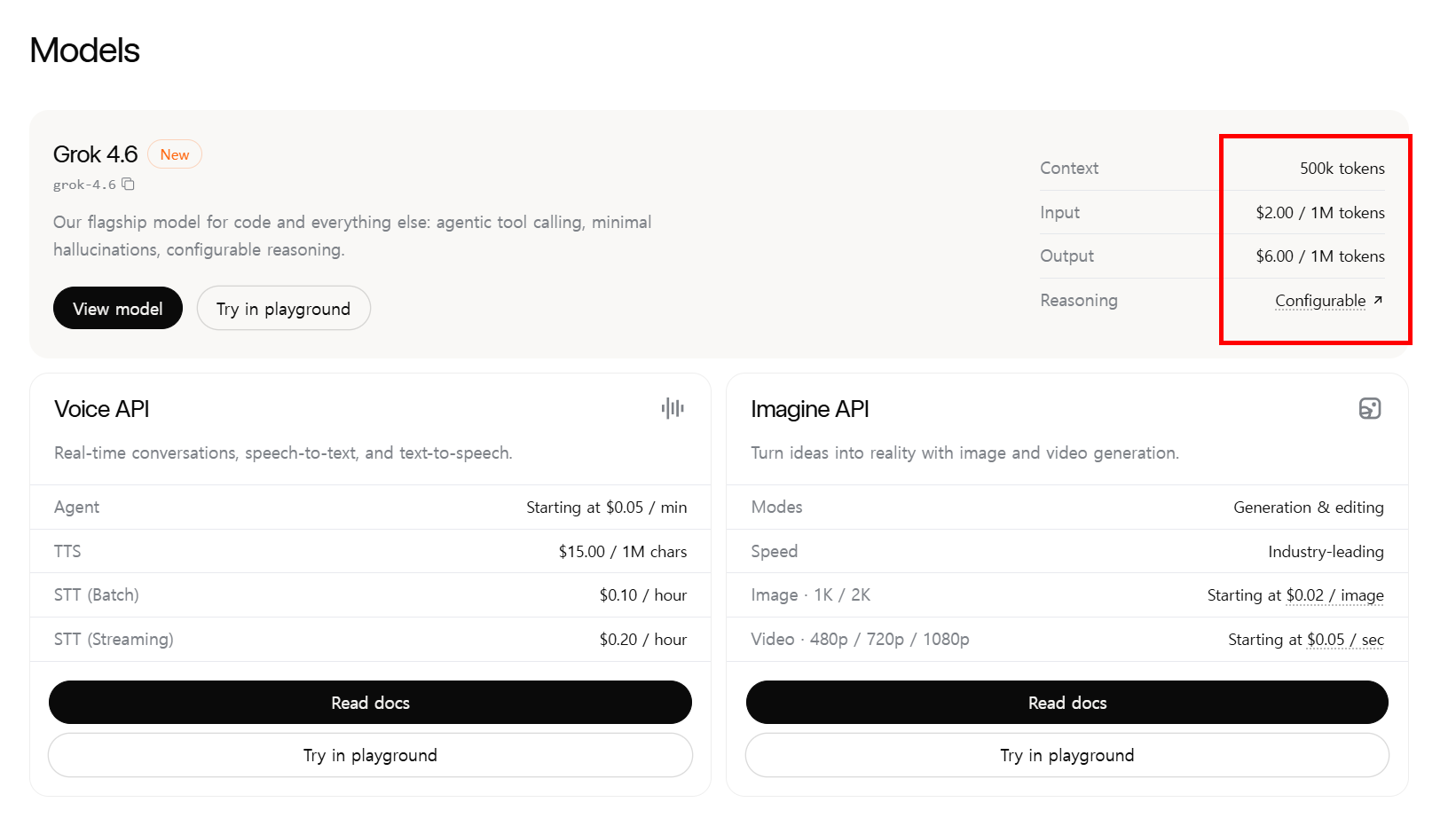The width and height of the screenshot is (1456, 834).
Task: Click the Voice API waveform icon
Action: point(673,408)
